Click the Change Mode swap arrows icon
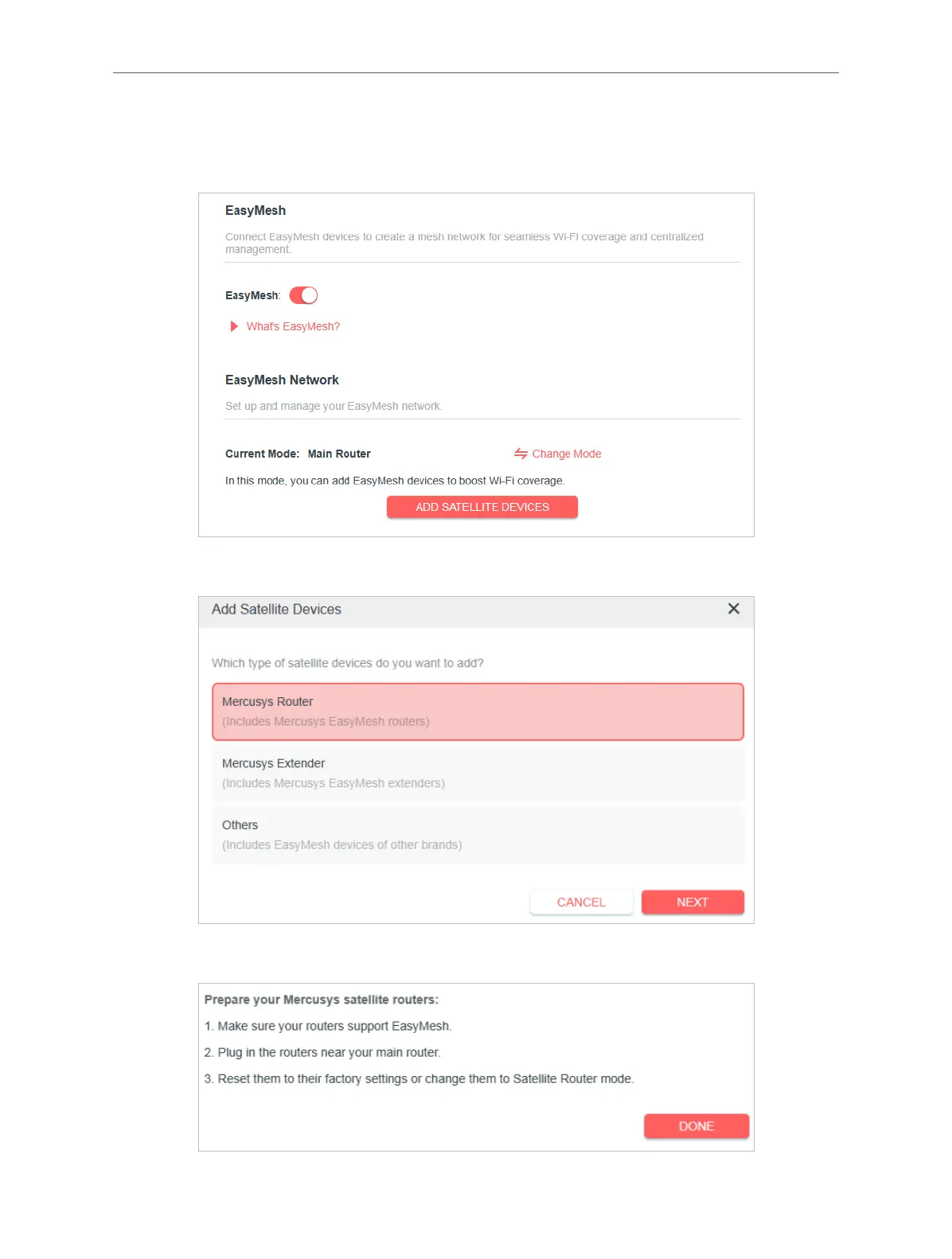Screen dimensions: 952x1259 521,454
